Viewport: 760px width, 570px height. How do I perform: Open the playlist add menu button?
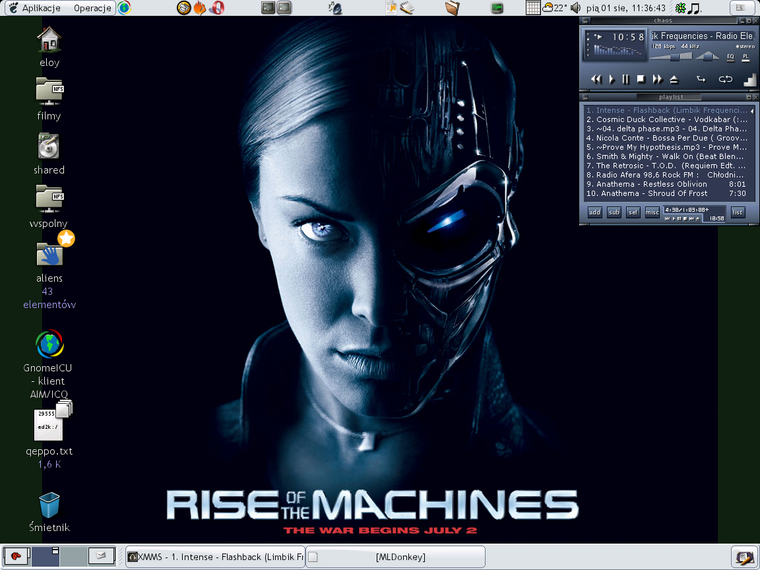[595, 212]
